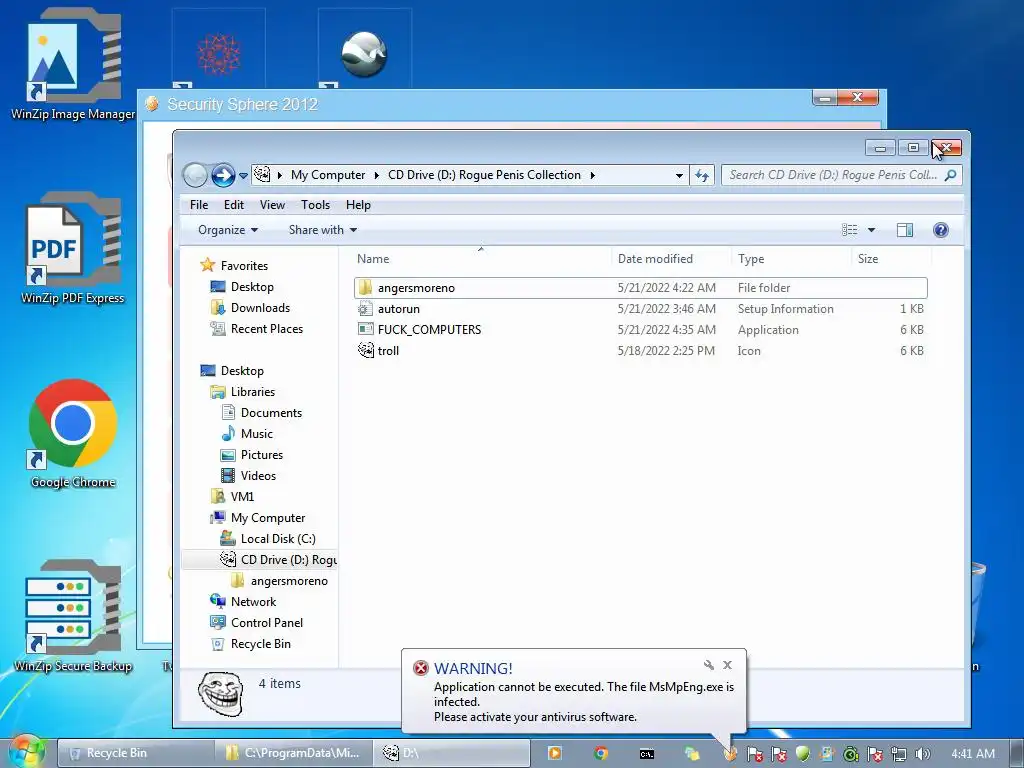Viewport: 1024px width, 768px height.
Task: Click the search magnifier icon
Action: coord(951,175)
